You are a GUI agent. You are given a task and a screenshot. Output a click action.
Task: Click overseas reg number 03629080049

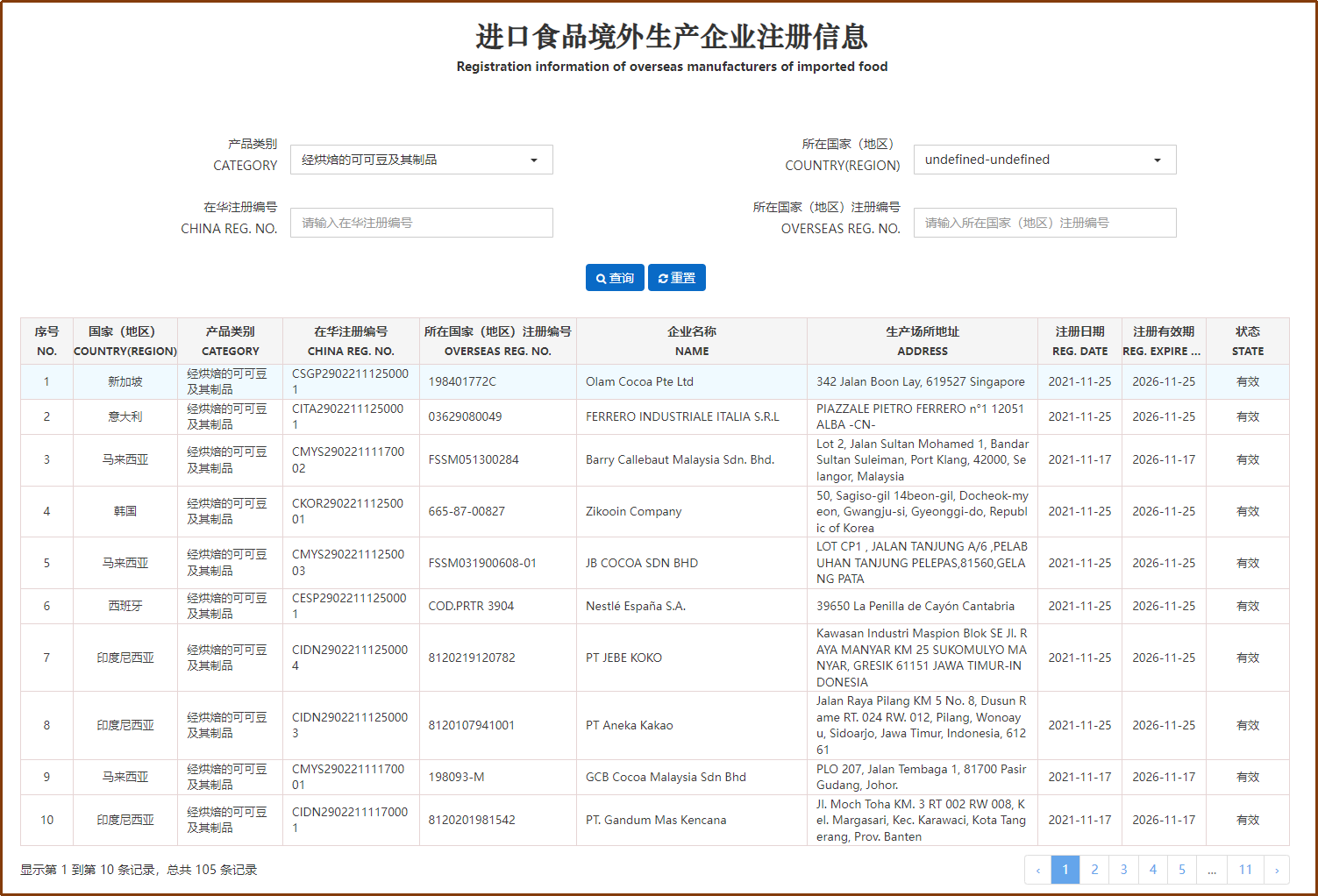click(x=465, y=416)
